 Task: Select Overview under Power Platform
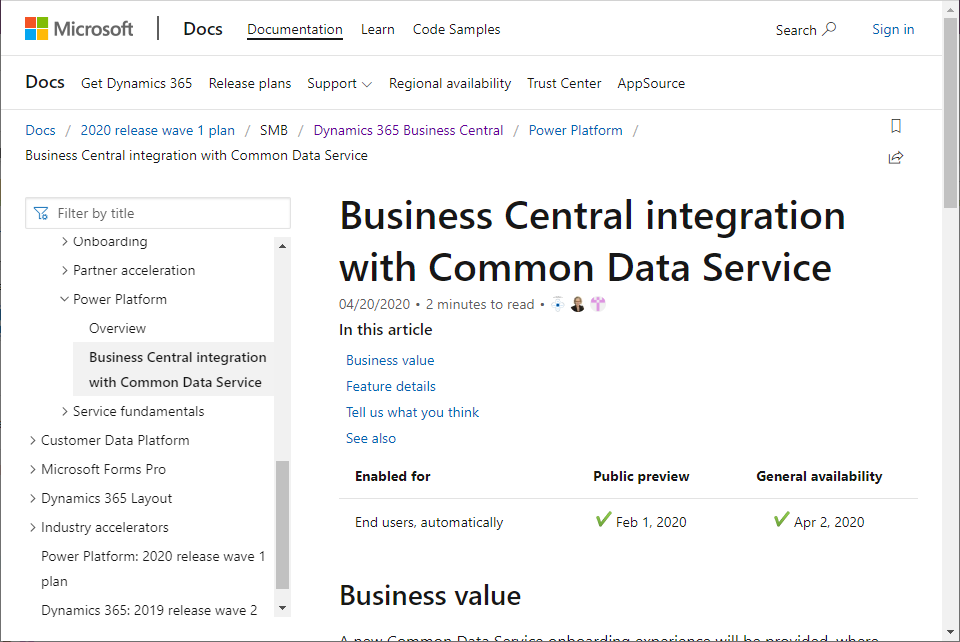point(118,328)
